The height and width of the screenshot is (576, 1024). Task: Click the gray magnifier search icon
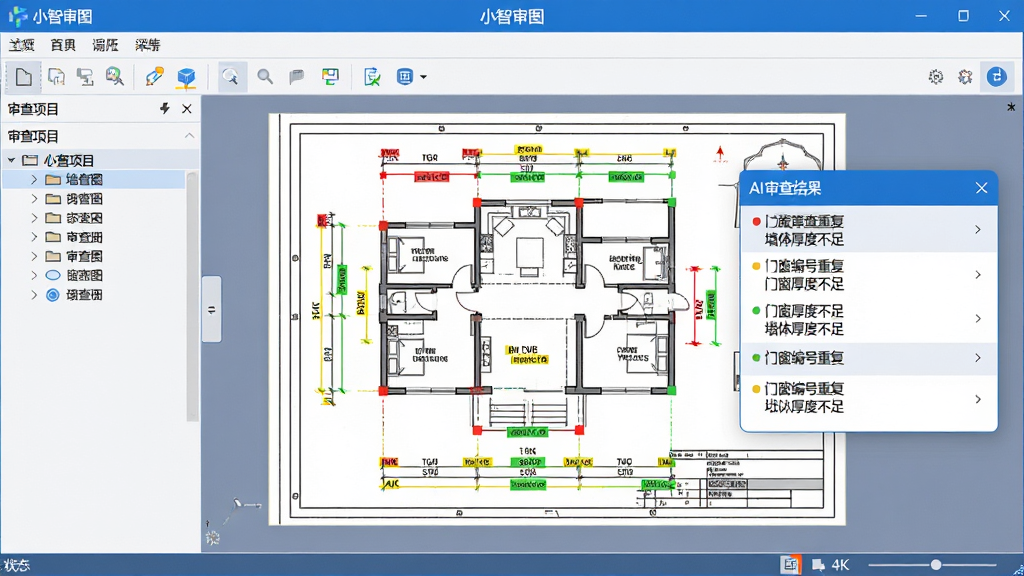[x=264, y=77]
